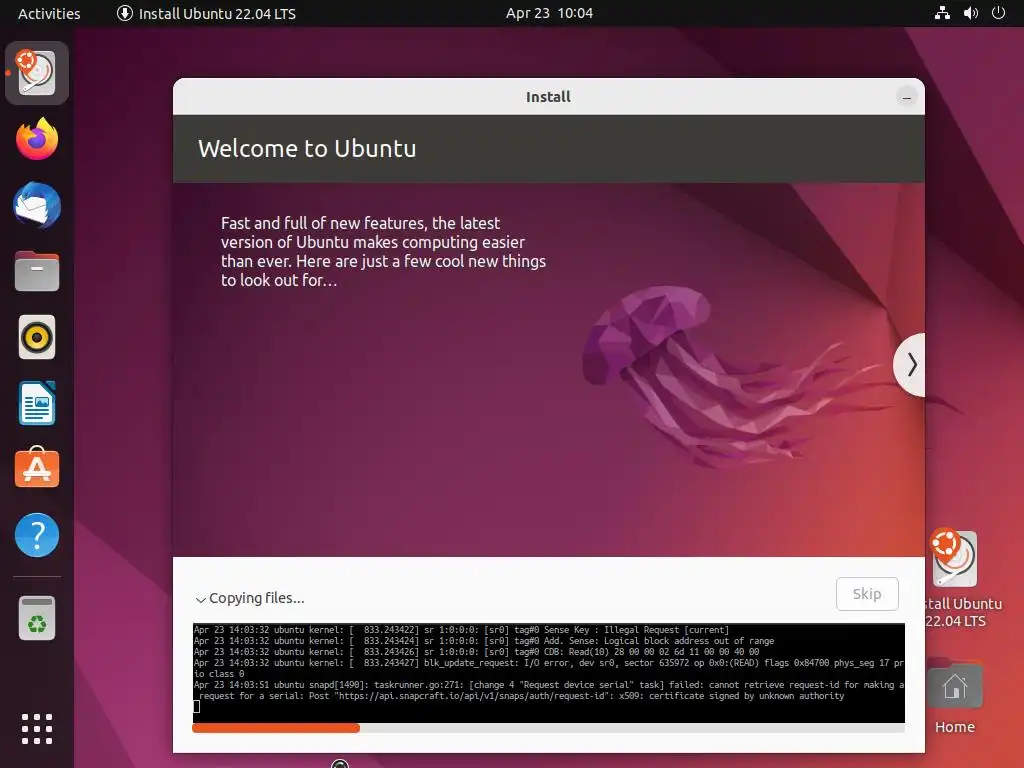
Task: Click the volume speaker icon in top bar
Action: (970, 13)
